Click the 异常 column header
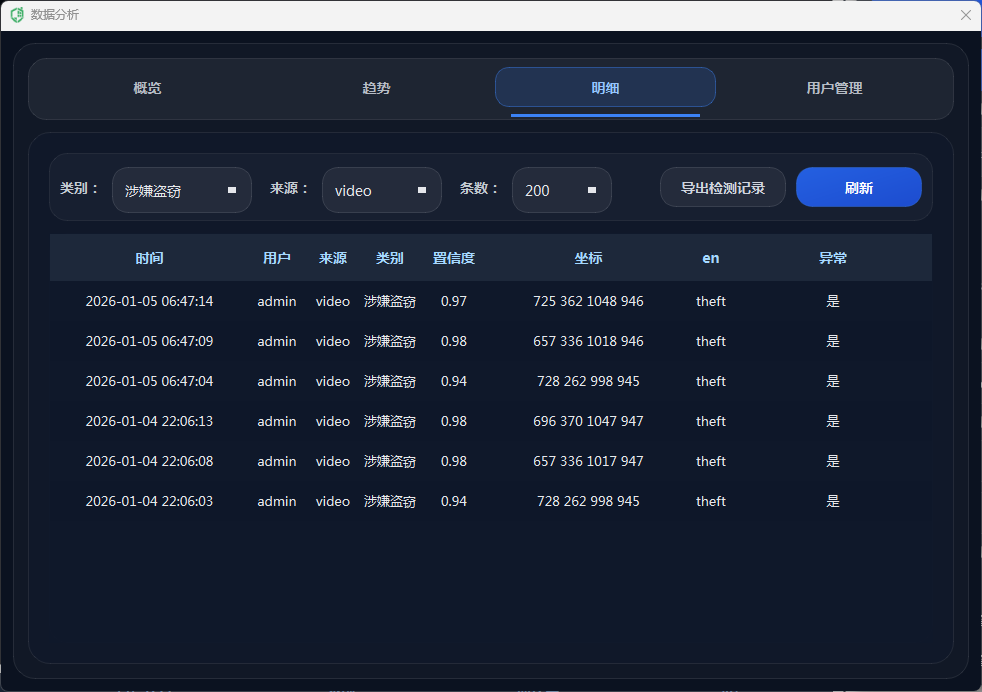 point(832,258)
